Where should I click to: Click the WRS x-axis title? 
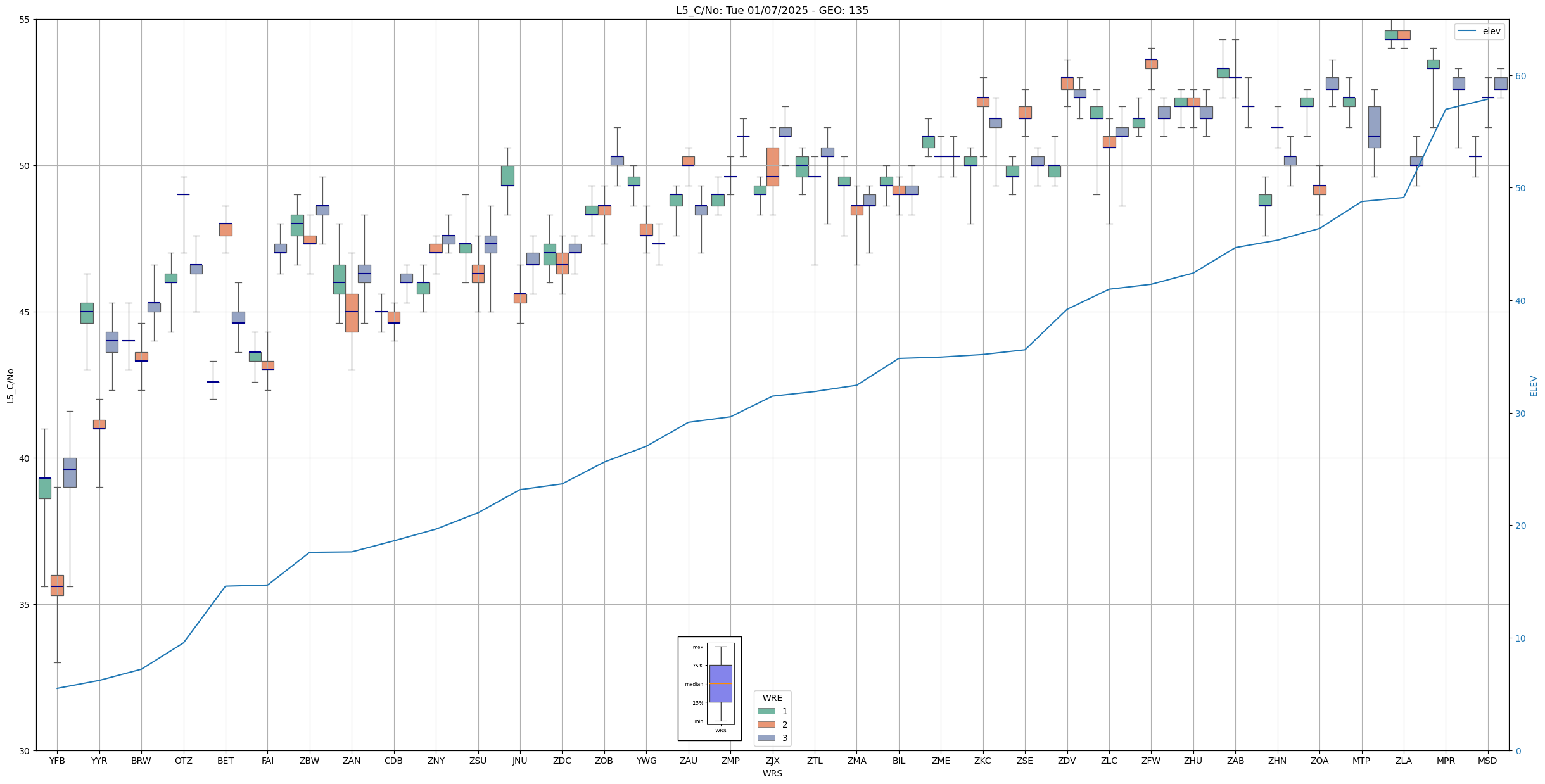pyautogui.click(x=772, y=773)
